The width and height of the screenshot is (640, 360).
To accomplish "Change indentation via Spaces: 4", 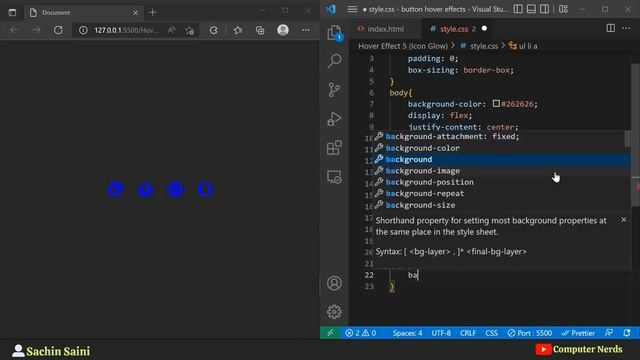I will pyautogui.click(x=407, y=333).
